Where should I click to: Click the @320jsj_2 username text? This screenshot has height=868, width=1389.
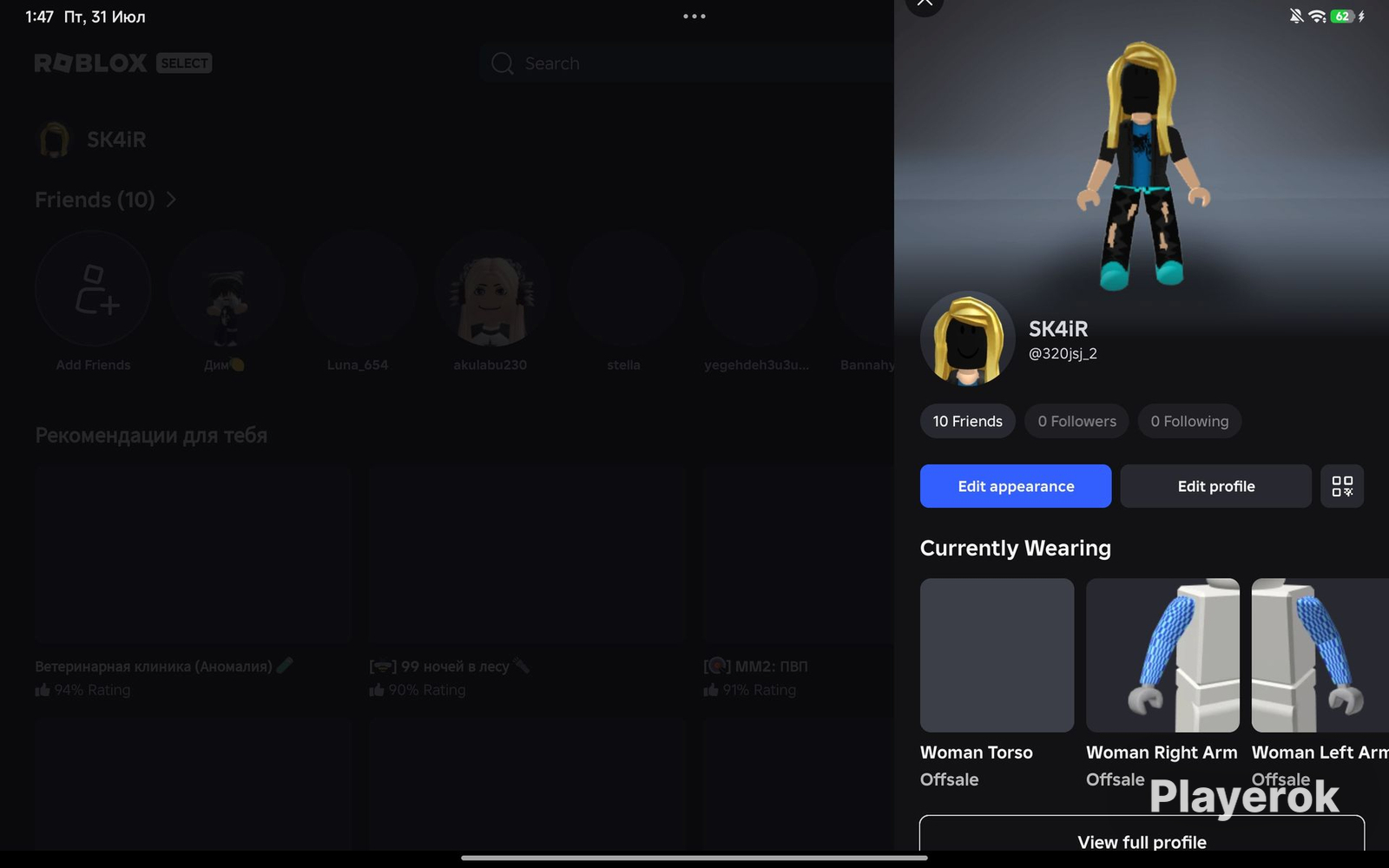coord(1063,354)
